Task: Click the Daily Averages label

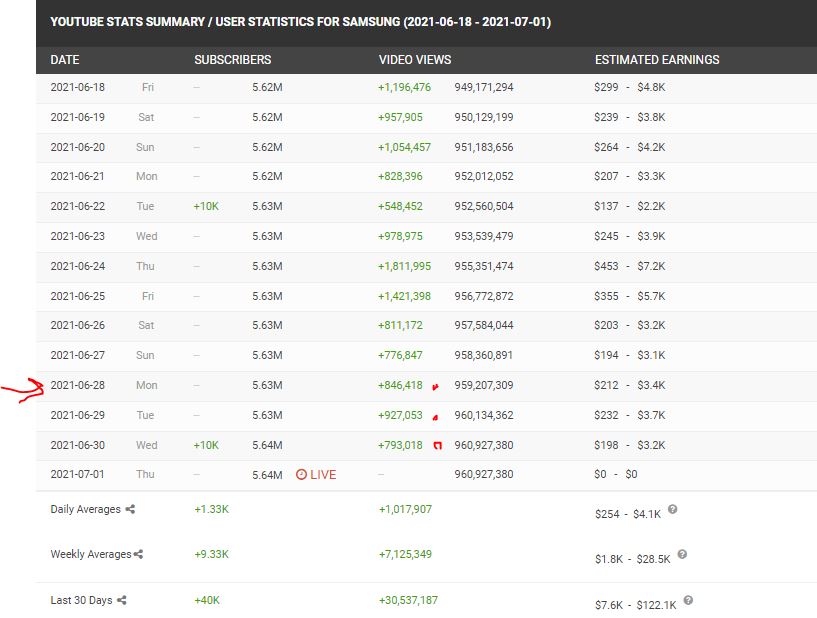Action: click(85, 509)
